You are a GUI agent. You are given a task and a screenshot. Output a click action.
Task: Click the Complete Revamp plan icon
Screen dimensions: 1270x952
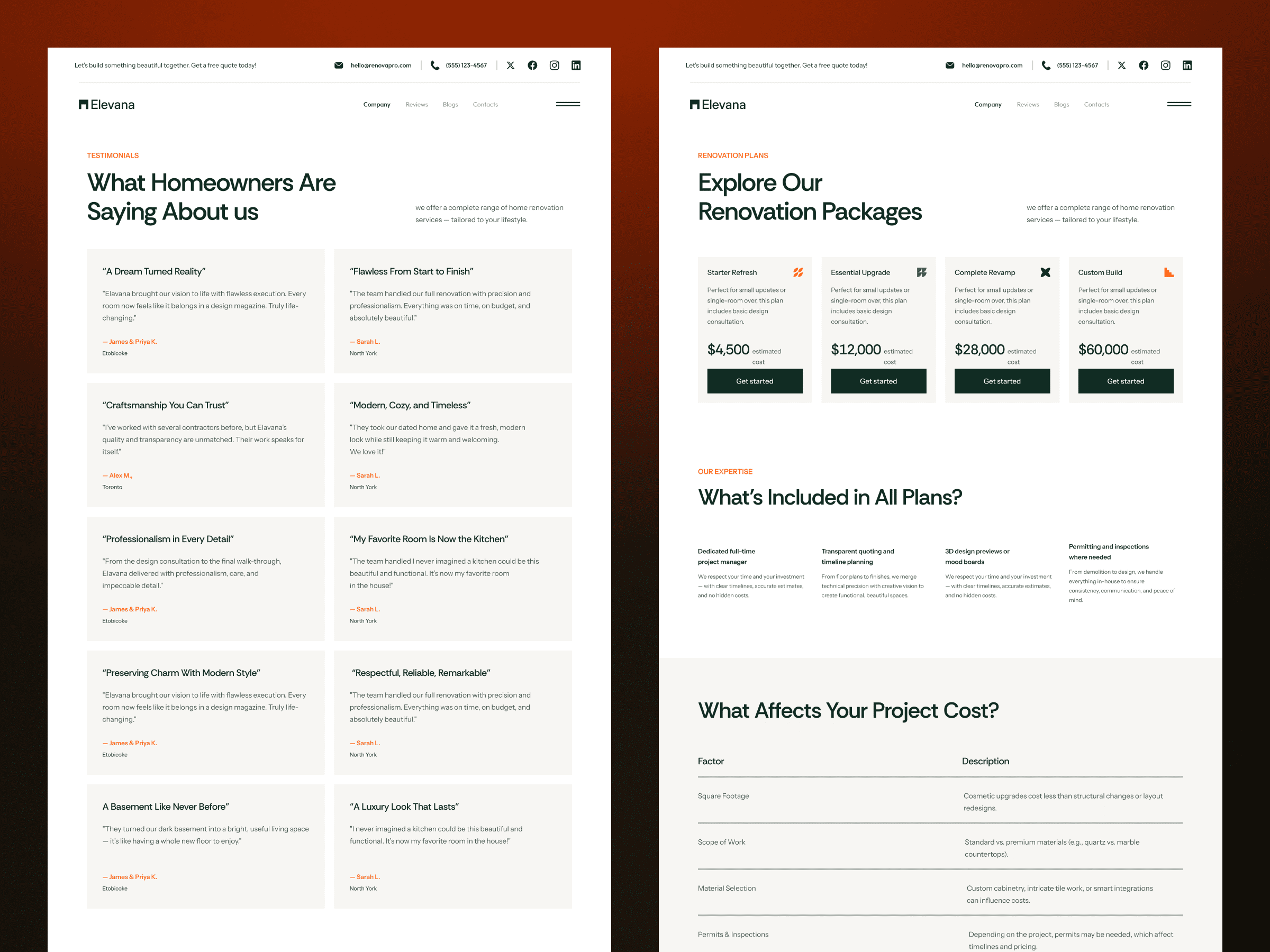tap(1046, 272)
